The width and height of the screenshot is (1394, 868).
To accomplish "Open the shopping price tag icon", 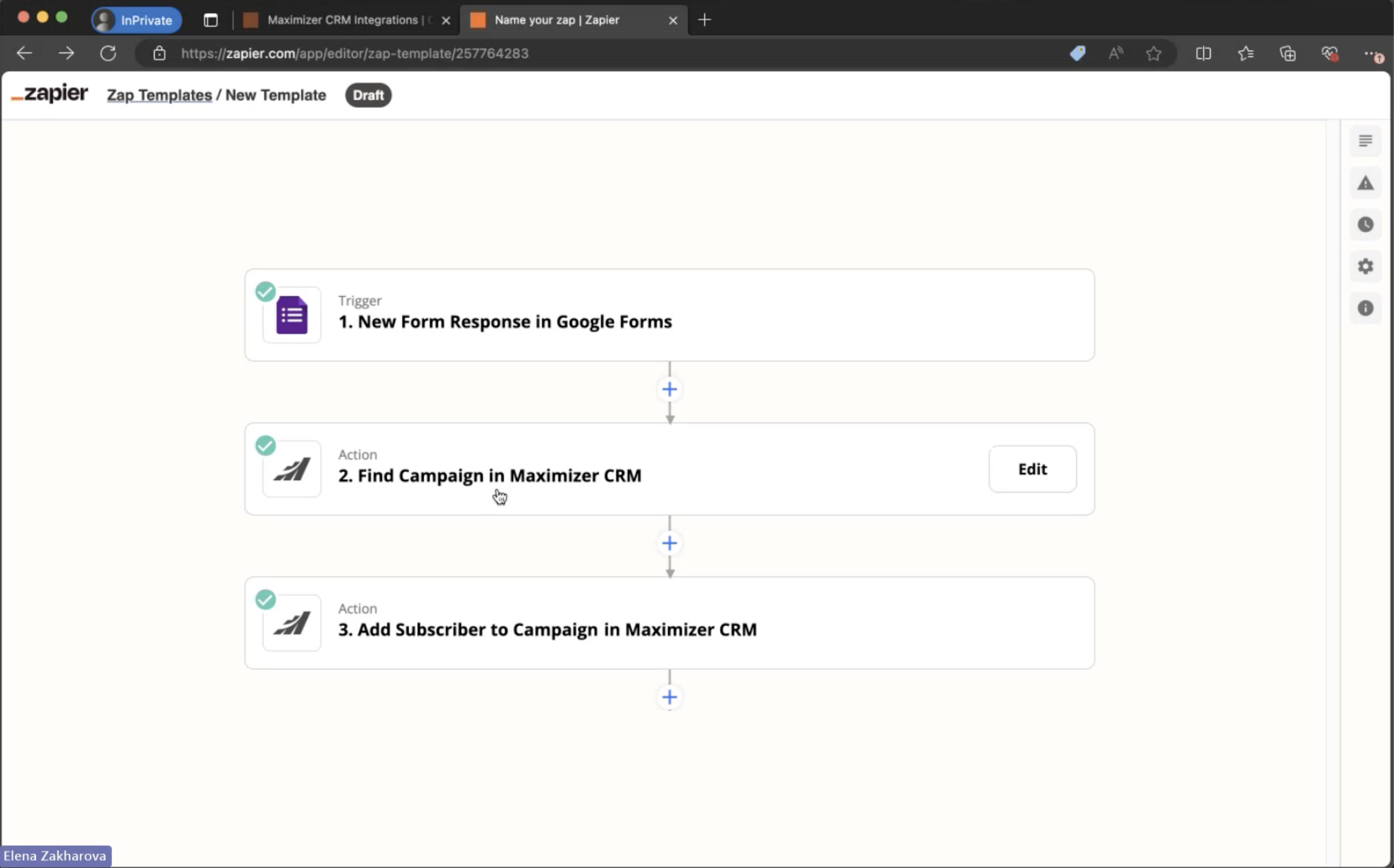I will pos(1078,53).
